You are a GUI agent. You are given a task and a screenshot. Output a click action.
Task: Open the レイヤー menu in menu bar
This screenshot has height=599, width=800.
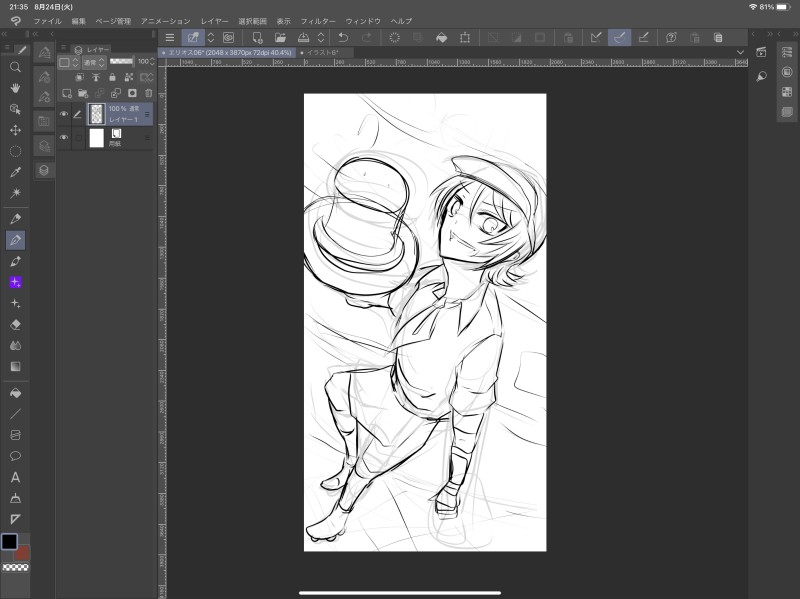point(214,21)
